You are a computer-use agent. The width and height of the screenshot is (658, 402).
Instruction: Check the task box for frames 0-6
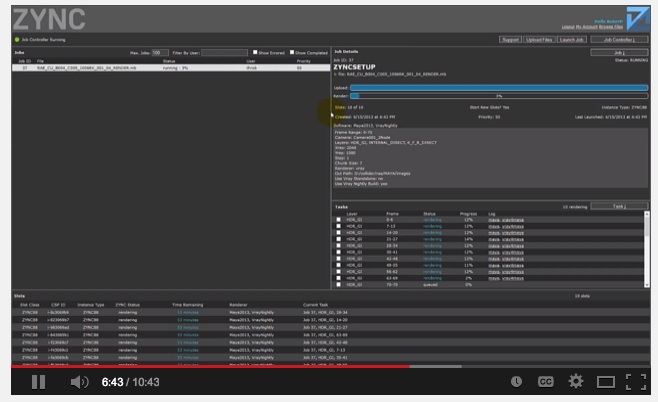[x=338, y=219]
